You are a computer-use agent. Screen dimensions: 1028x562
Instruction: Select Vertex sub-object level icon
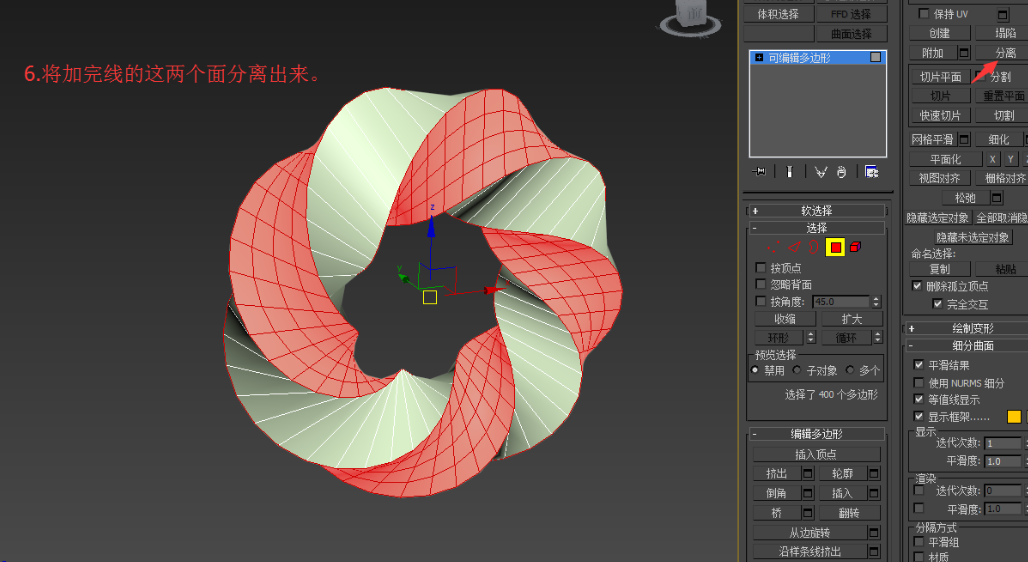774,247
